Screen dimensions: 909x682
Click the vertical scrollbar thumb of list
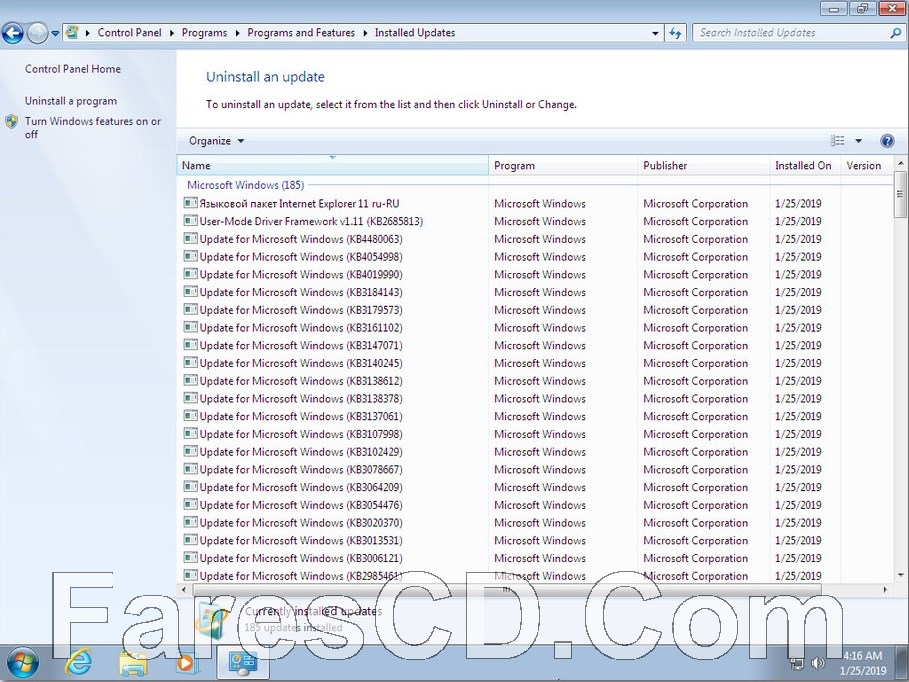coord(900,194)
